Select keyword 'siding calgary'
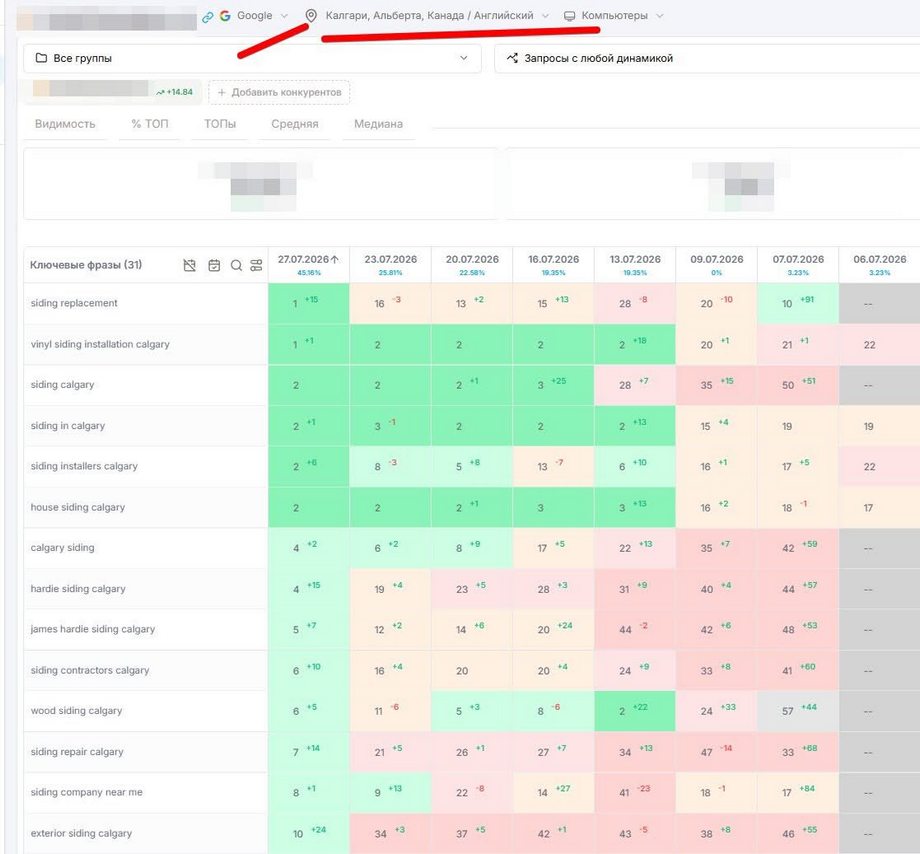The image size is (920, 854). (x=62, y=385)
